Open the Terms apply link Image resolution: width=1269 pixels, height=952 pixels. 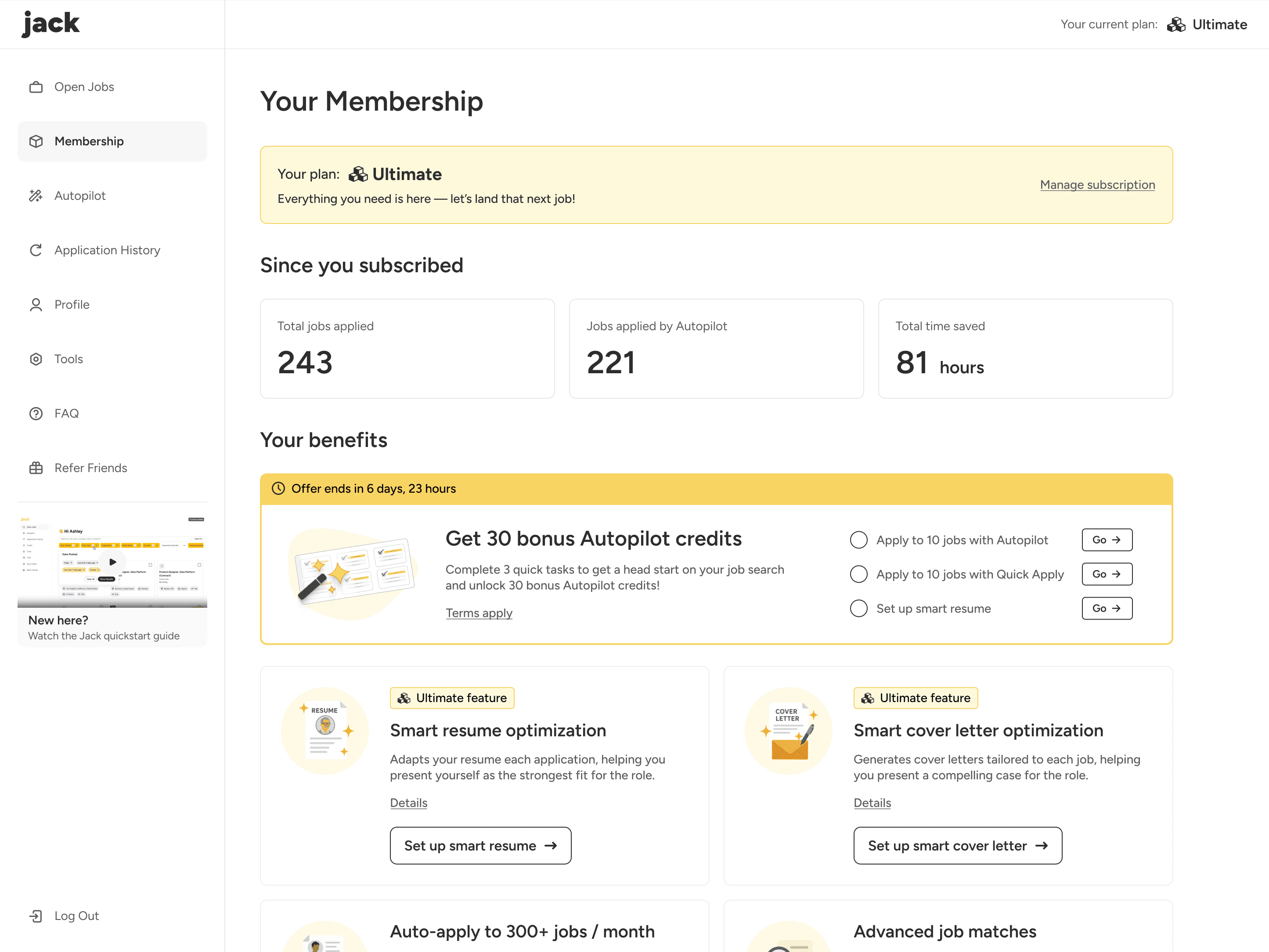[479, 613]
